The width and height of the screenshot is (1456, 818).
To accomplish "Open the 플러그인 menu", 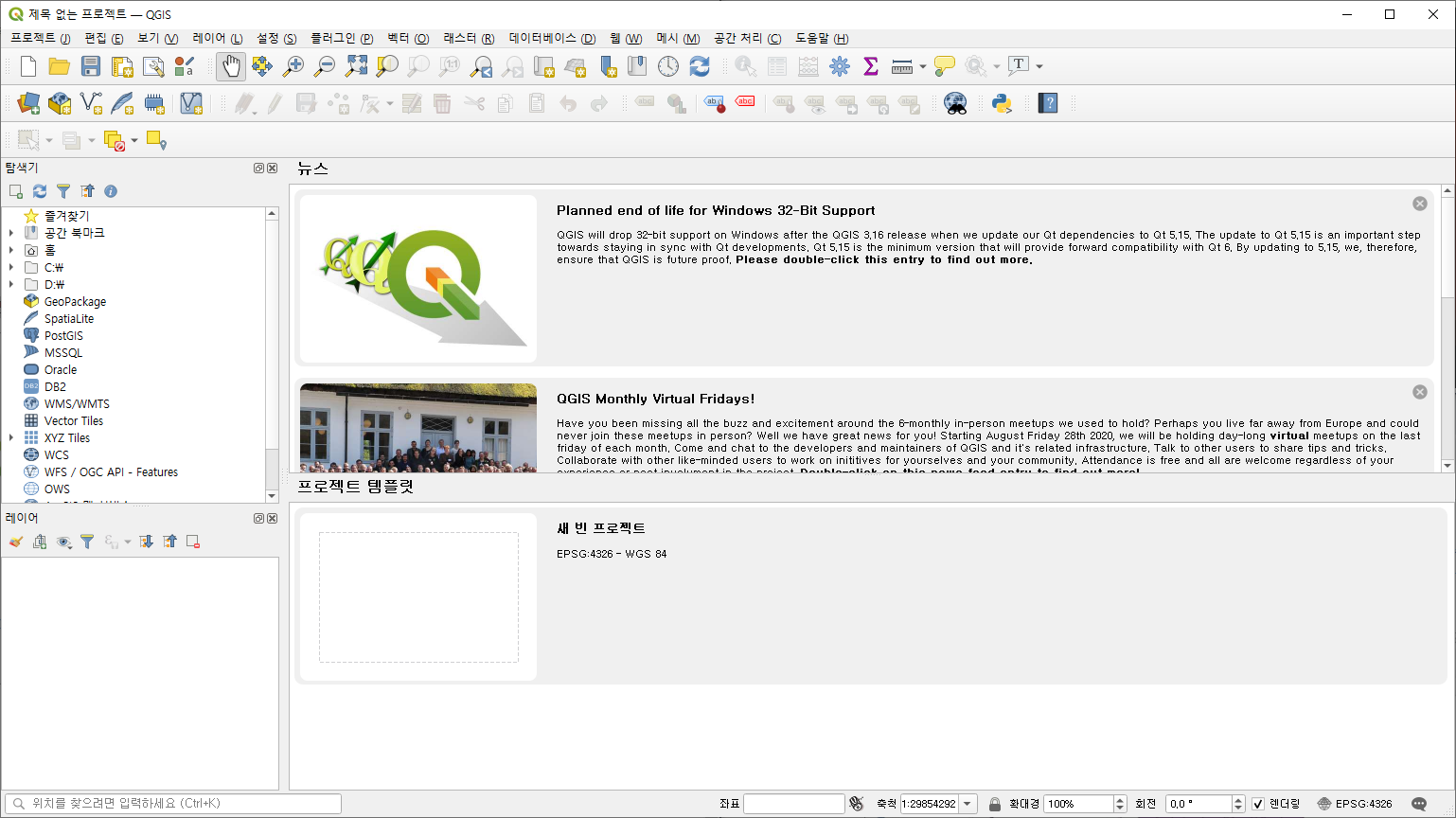I will tap(342, 38).
